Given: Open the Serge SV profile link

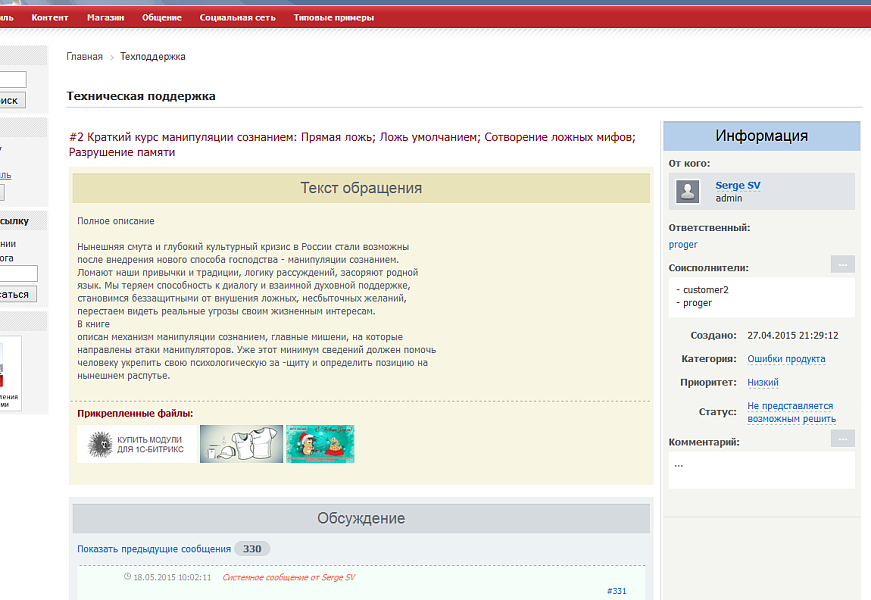Looking at the screenshot, I should tap(738, 185).
